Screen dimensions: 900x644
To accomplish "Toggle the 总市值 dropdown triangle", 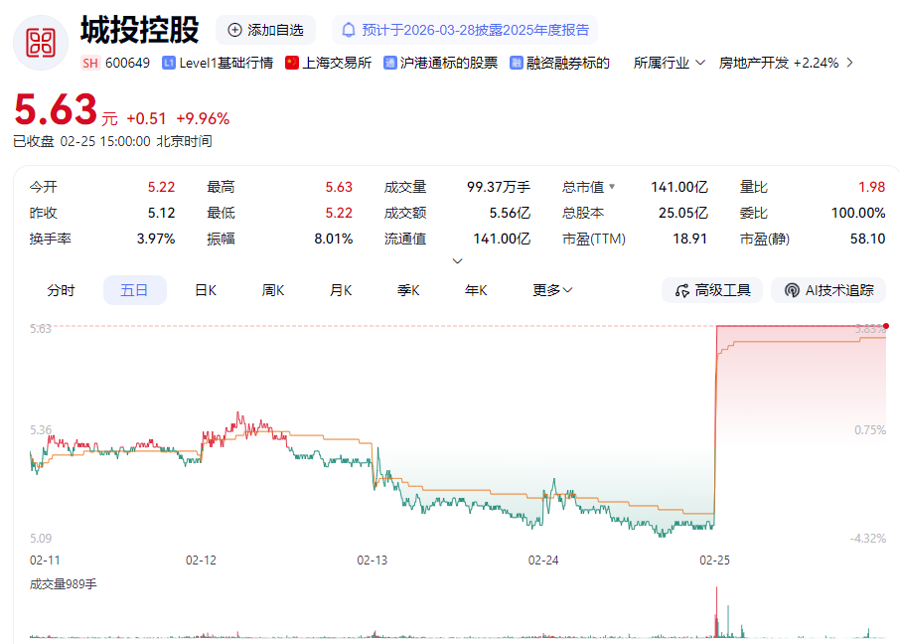I will [x=612, y=187].
